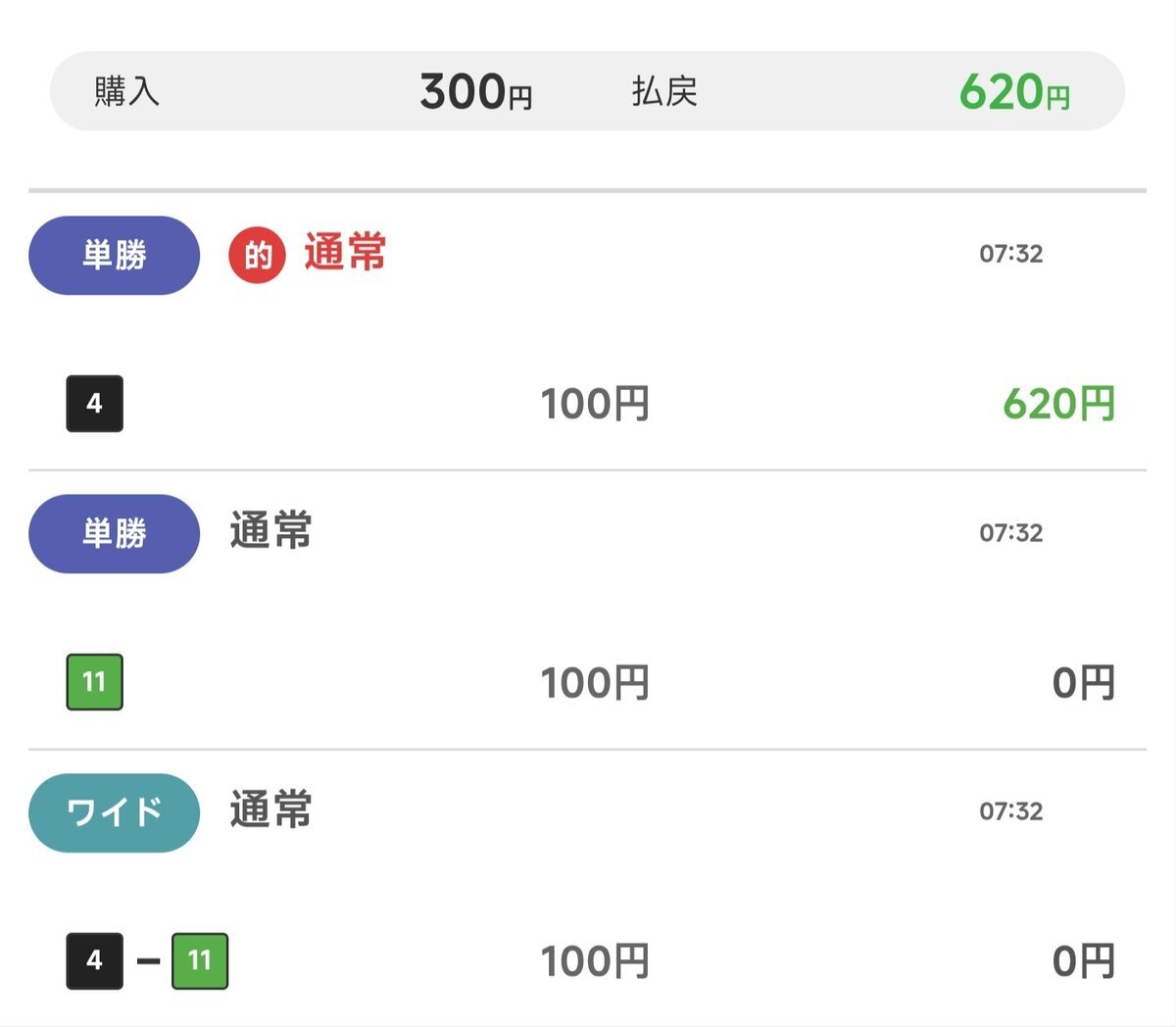Click the 払戻 label in the summary bar
Screen dimensions: 1176x1027
pos(664,91)
